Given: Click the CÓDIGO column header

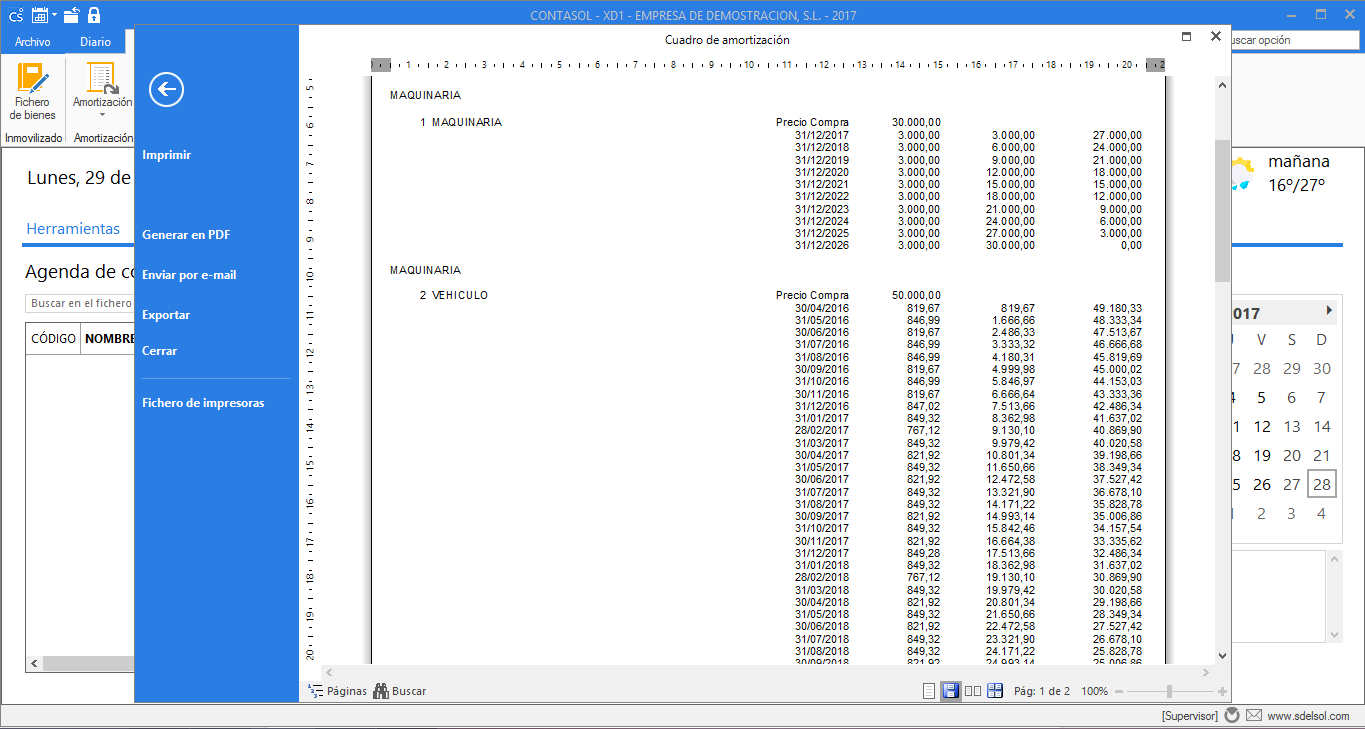Looking at the screenshot, I should [53, 339].
